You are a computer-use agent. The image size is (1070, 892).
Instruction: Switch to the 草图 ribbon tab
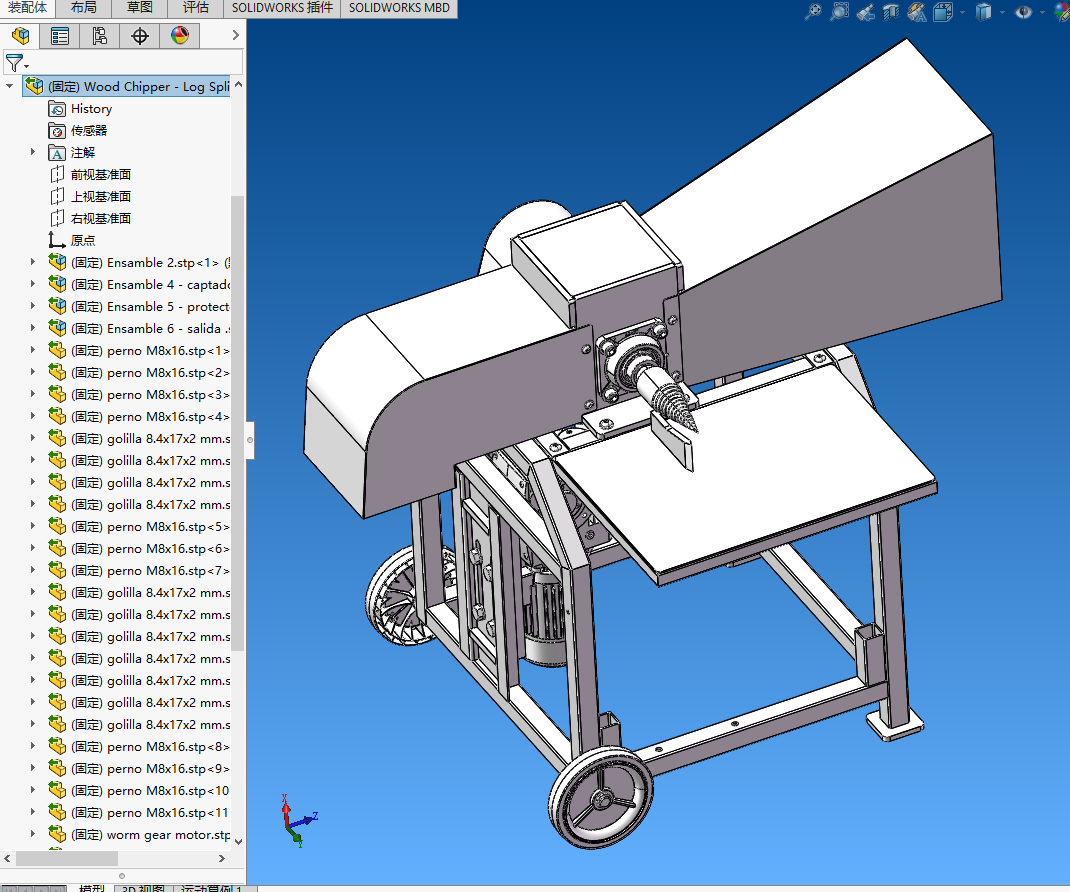coord(140,8)
